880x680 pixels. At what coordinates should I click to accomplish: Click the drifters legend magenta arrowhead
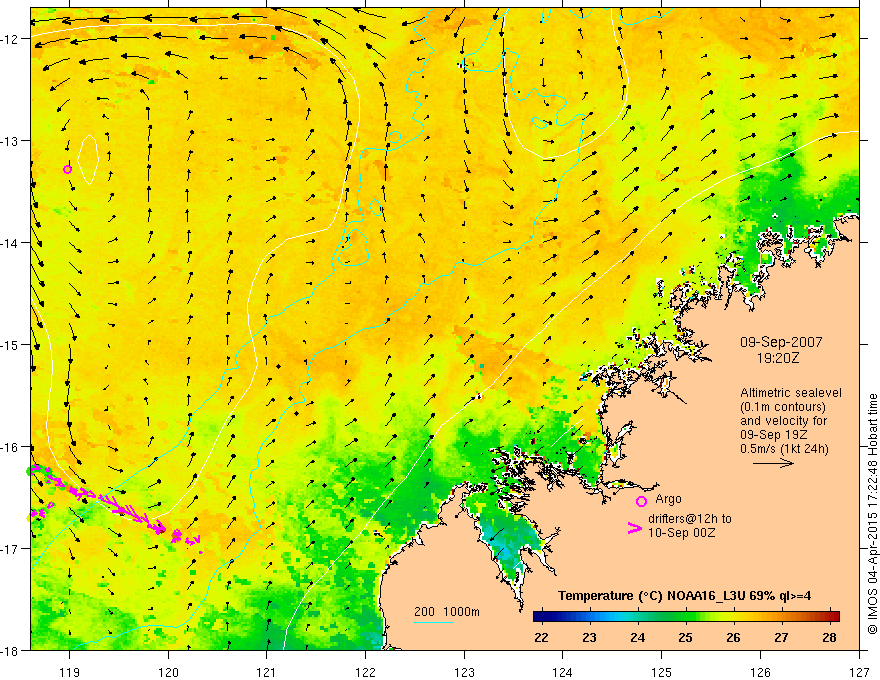tap(635, 528)
